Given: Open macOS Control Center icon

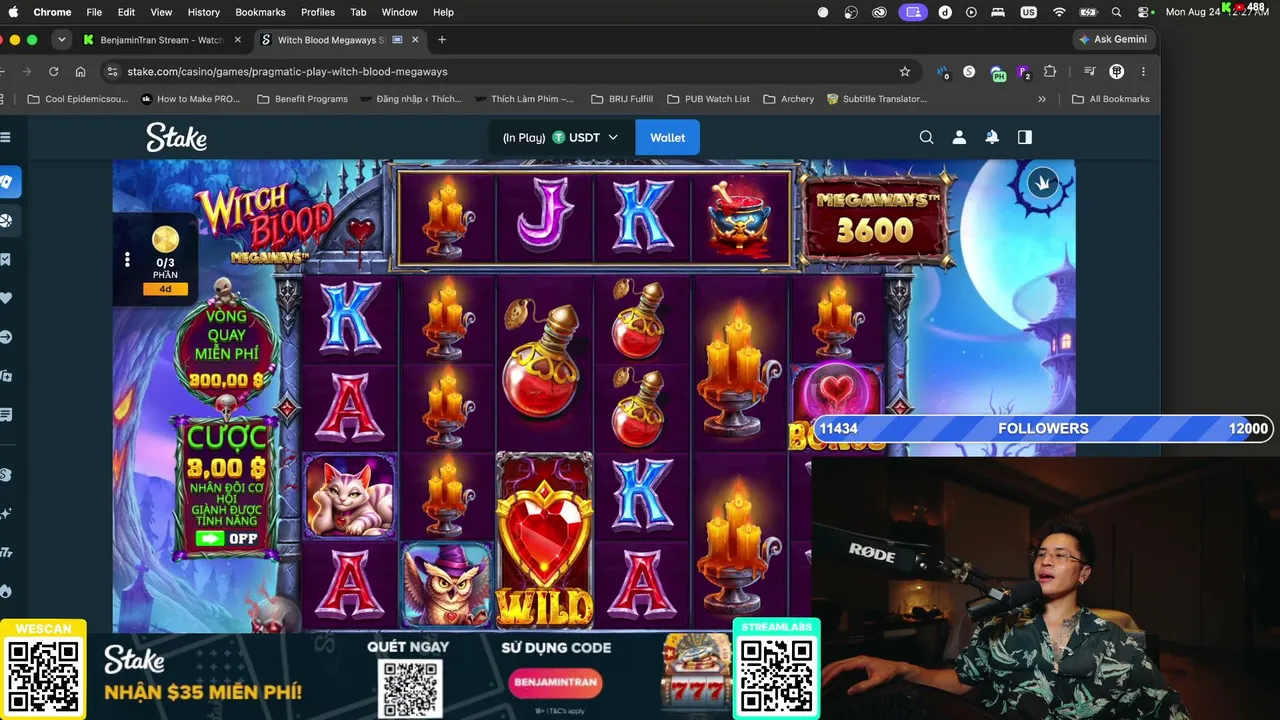Looking at the screenshot, I should pos(1144,12).
